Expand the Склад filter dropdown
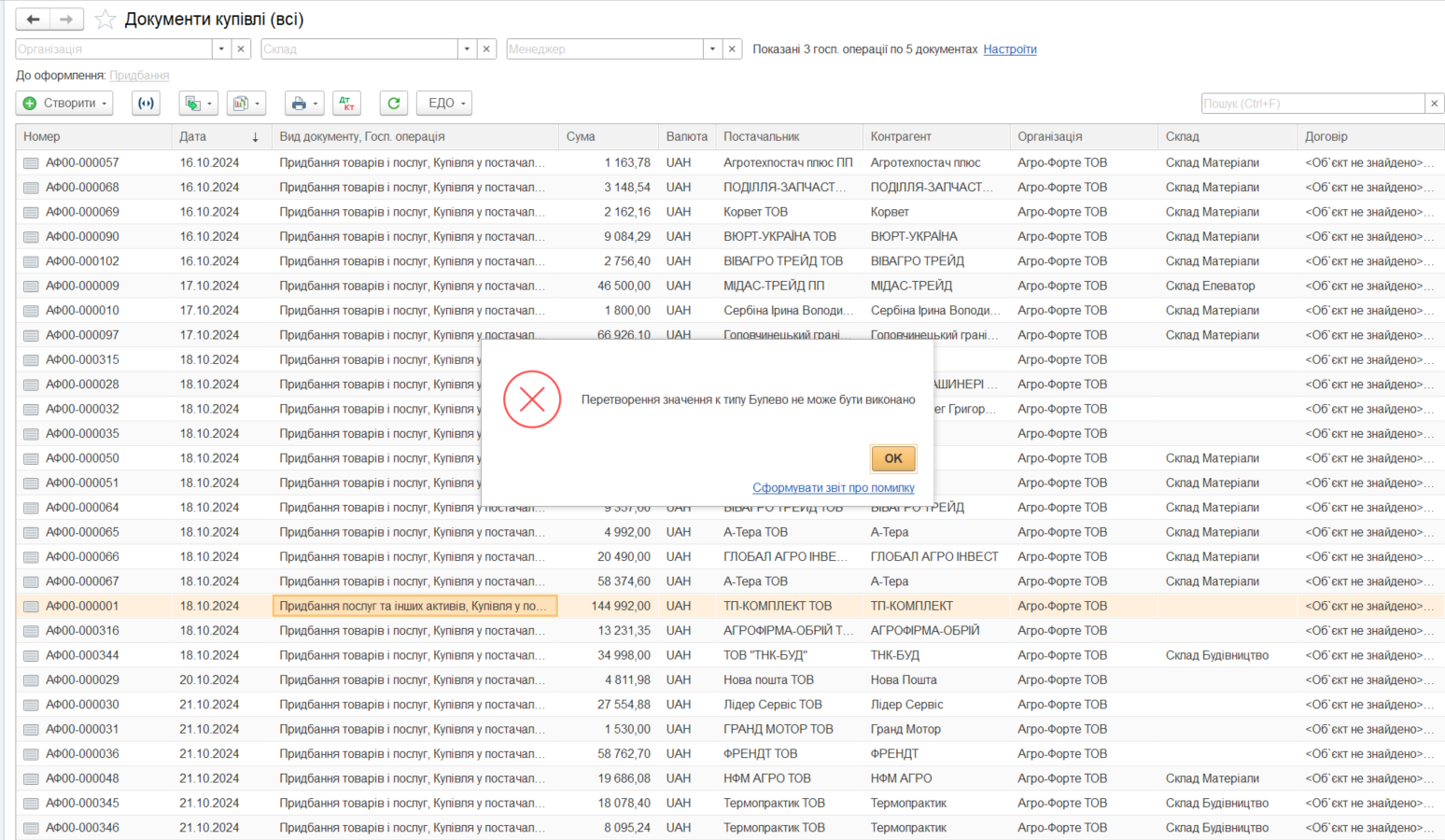 pyautogui.click(x=467, y=49)
